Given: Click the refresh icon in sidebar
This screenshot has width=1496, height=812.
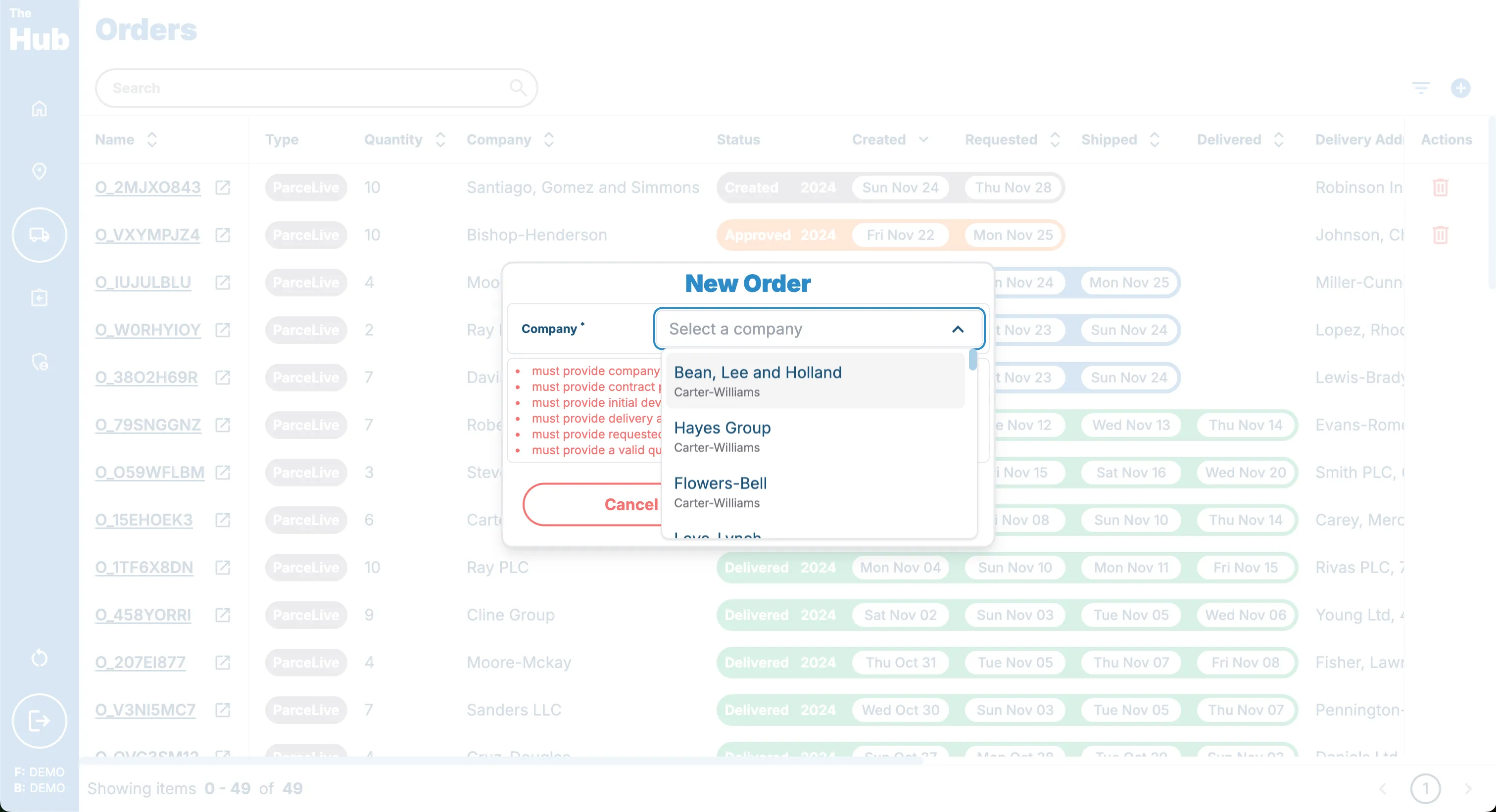Looking at the screenshot, I should [39, 658].
